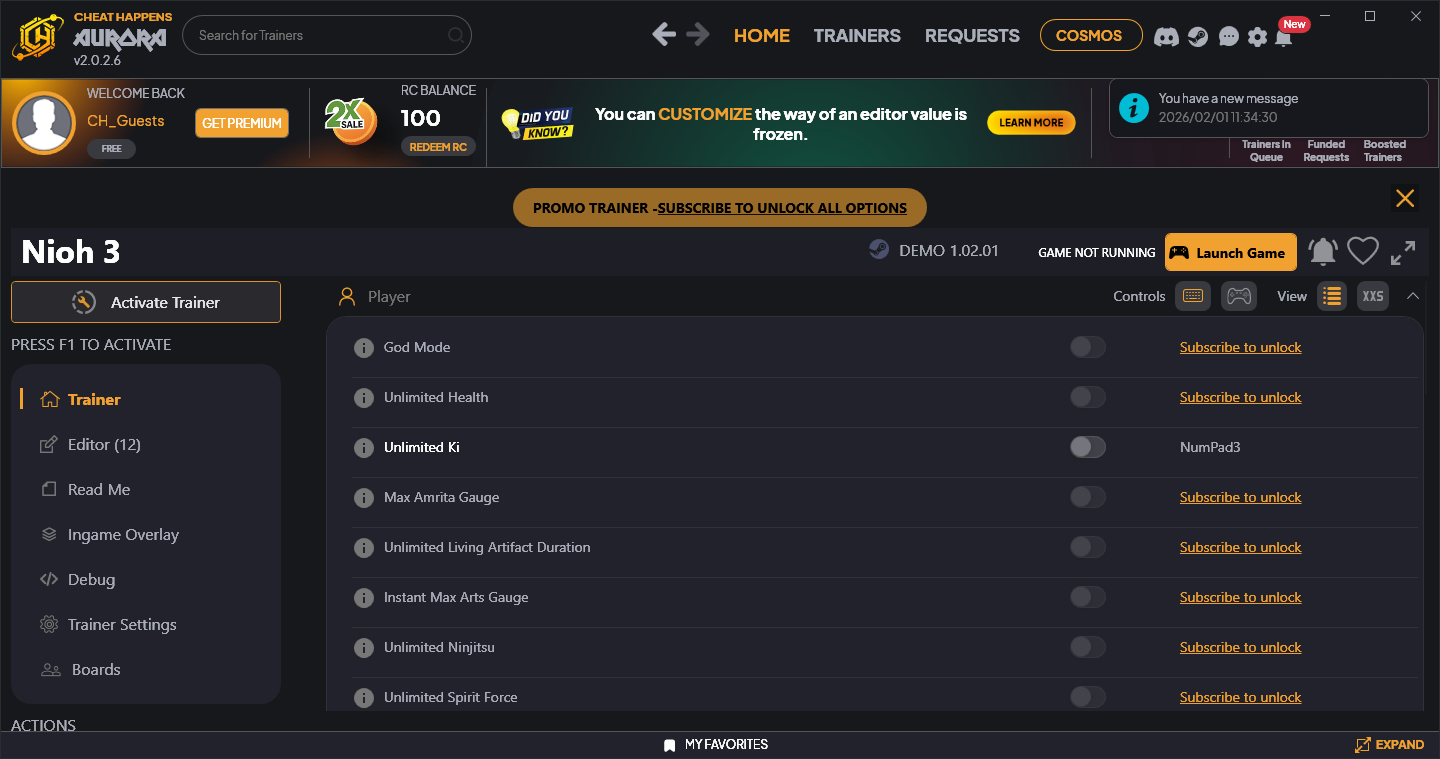Click the Search for Trainers field
The image size is (1440, 759).
pyautogui.click(x=318, y=36)
